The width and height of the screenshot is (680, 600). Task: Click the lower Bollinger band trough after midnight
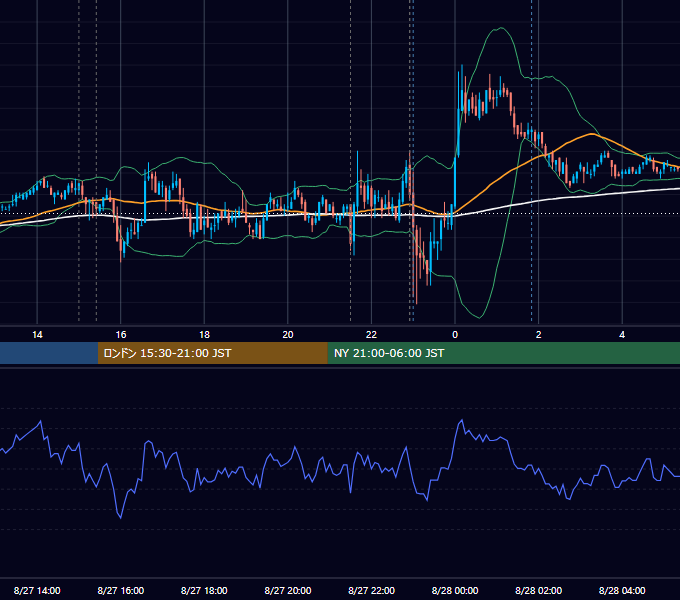pos(480,317)
